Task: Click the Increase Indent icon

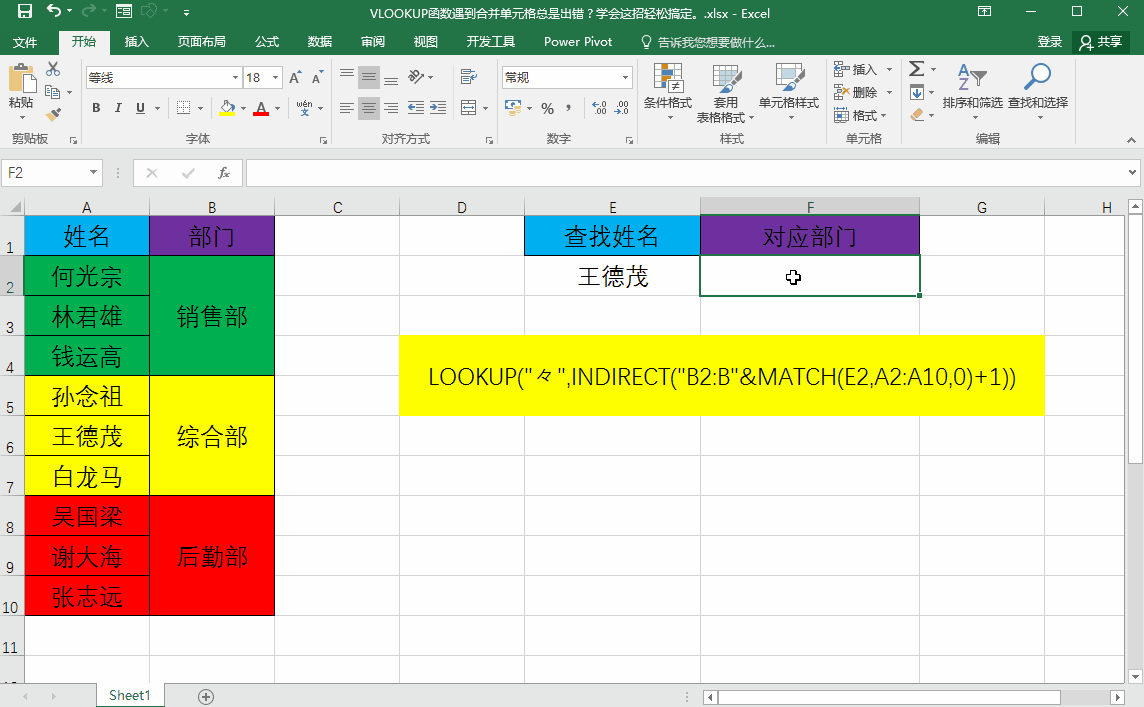Action: [x=438, y=108]
